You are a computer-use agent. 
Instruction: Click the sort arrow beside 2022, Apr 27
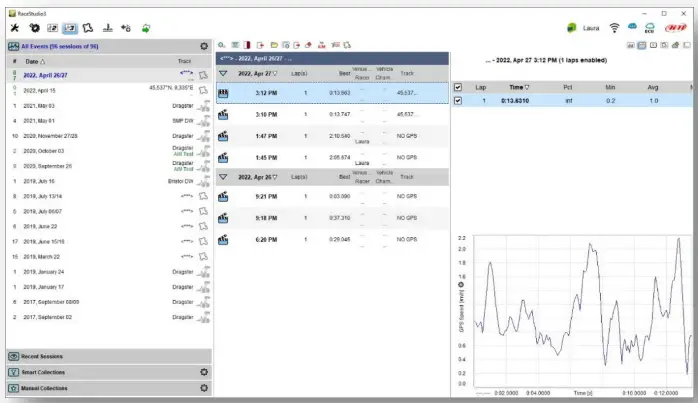click(275, 73)
